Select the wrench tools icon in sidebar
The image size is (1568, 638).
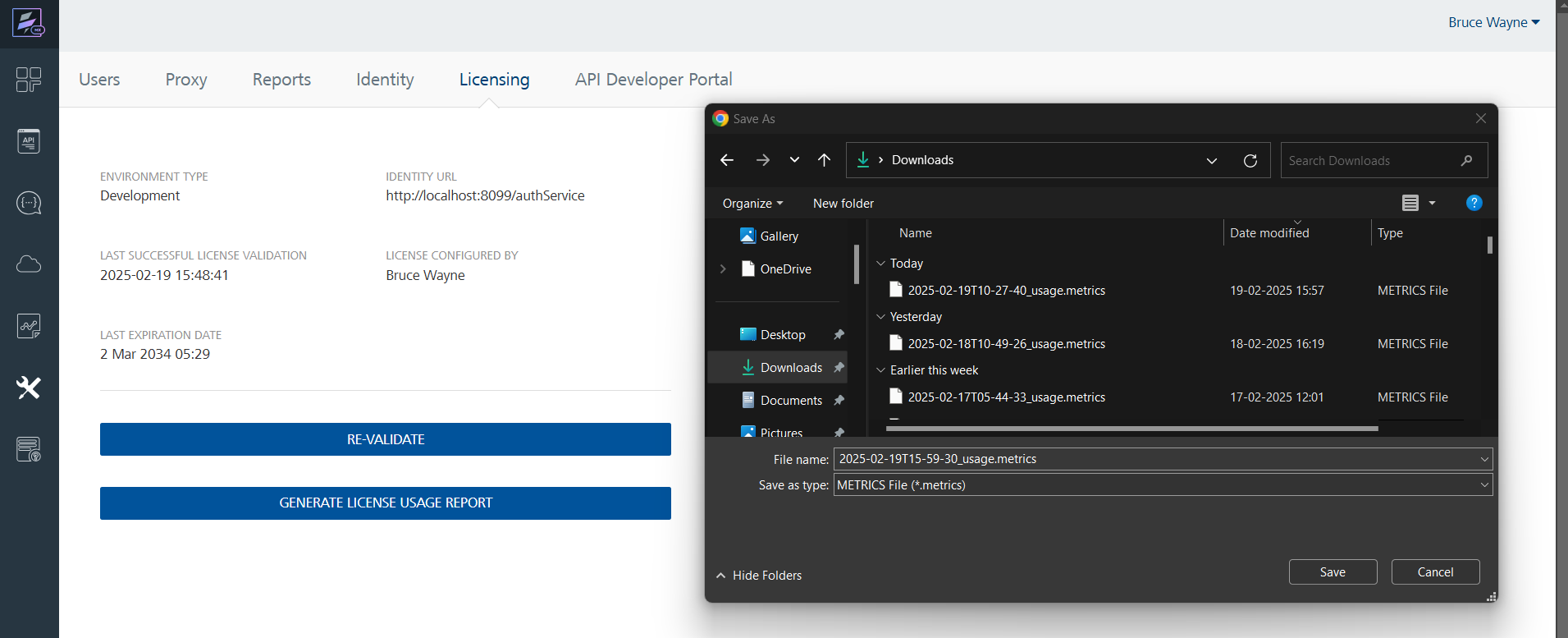(29, 388)
